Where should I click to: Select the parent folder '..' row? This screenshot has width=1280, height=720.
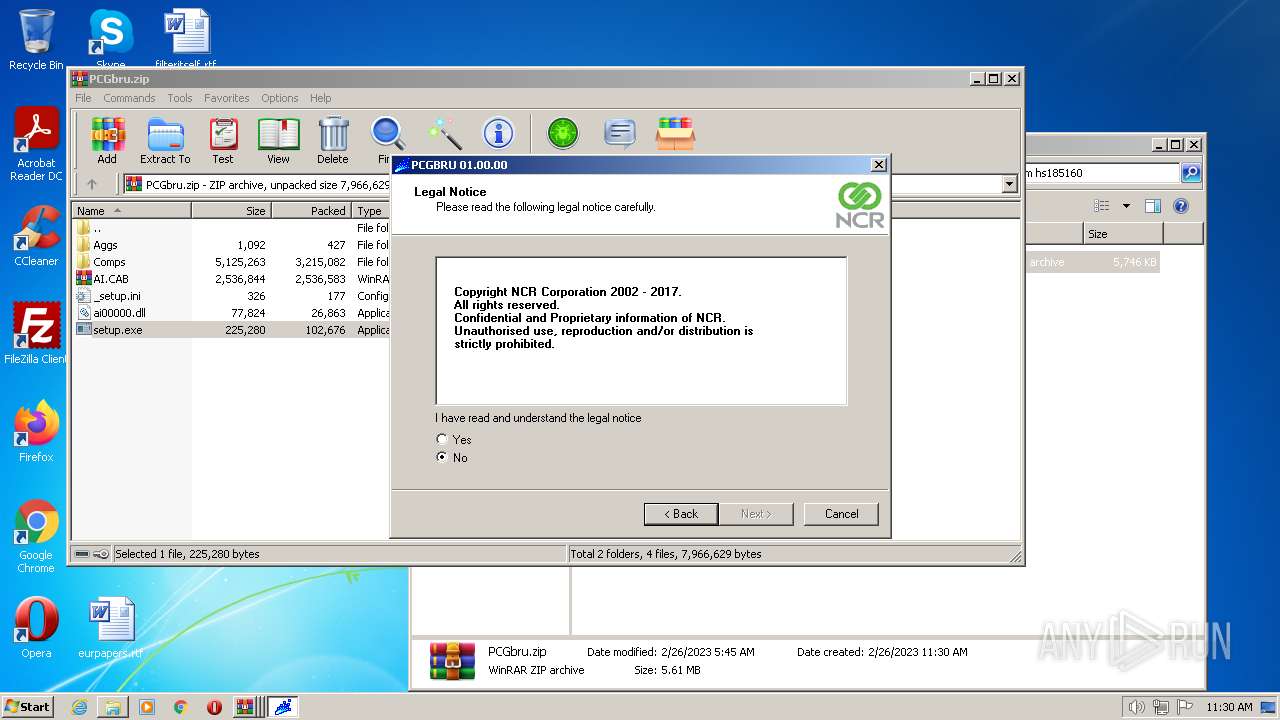(232, 228)
